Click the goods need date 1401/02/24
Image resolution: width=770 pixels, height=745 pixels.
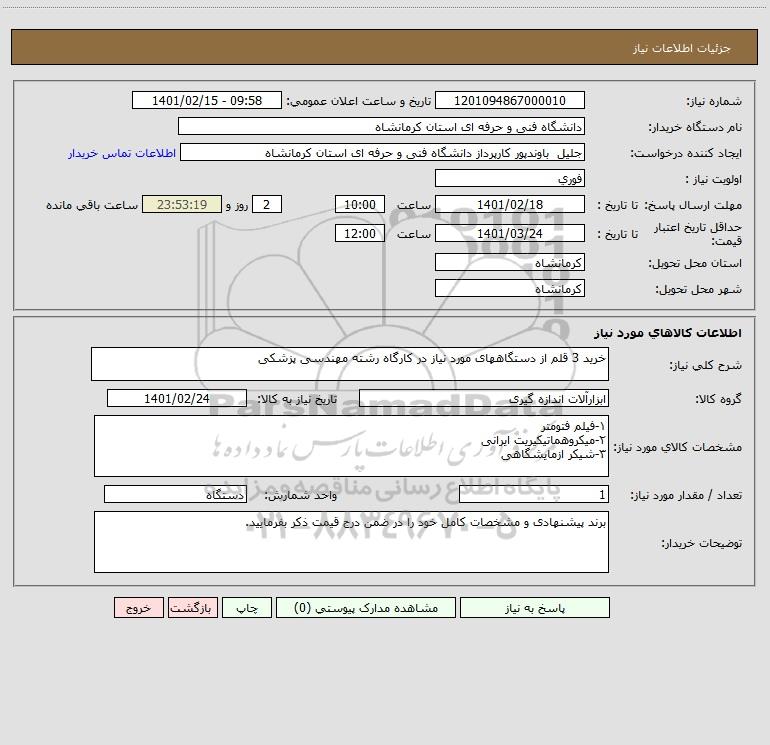click(177, 398)
